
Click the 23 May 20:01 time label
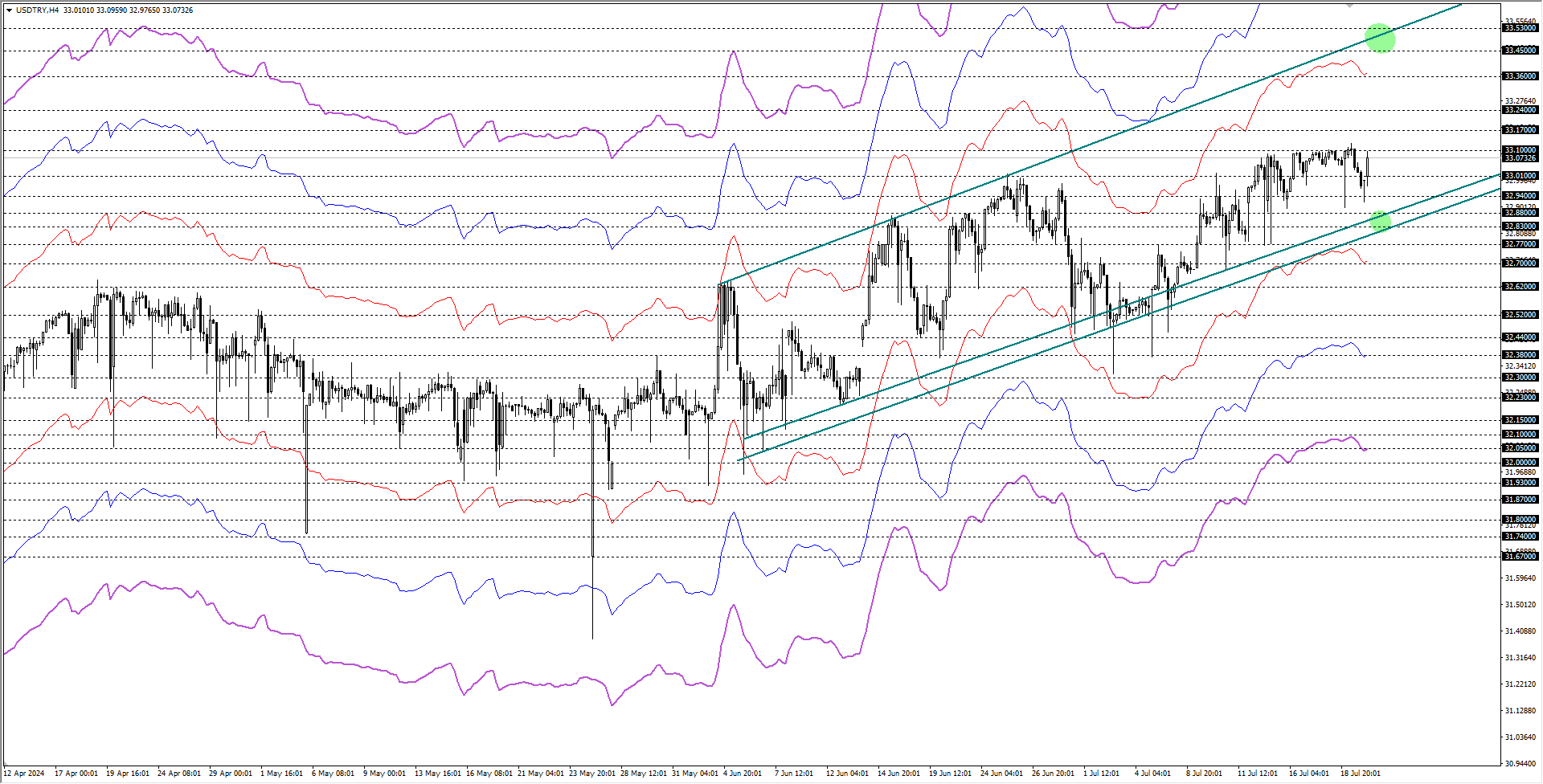(x=592, y=774)
